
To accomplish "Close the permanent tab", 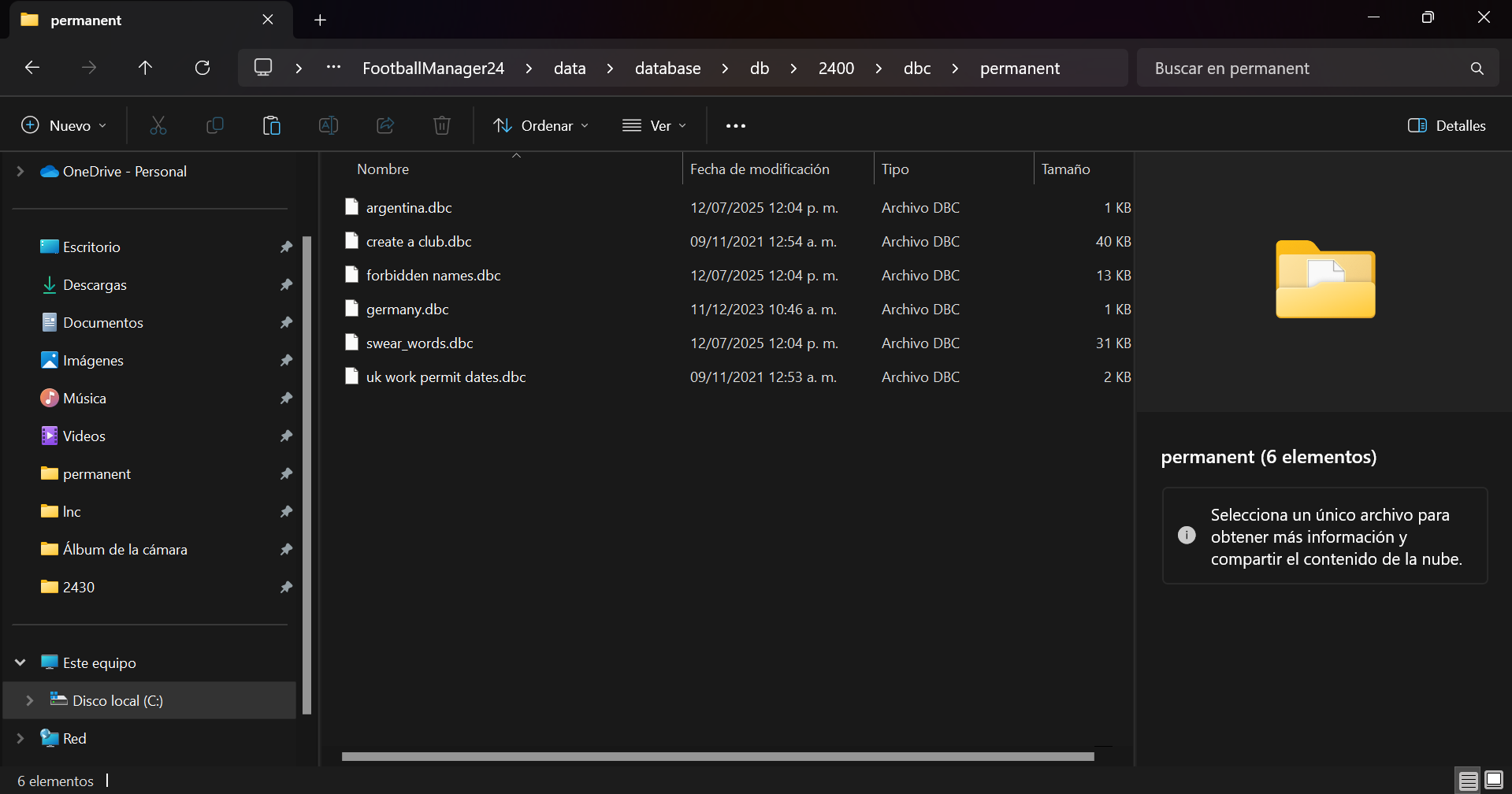I will 268,20.
